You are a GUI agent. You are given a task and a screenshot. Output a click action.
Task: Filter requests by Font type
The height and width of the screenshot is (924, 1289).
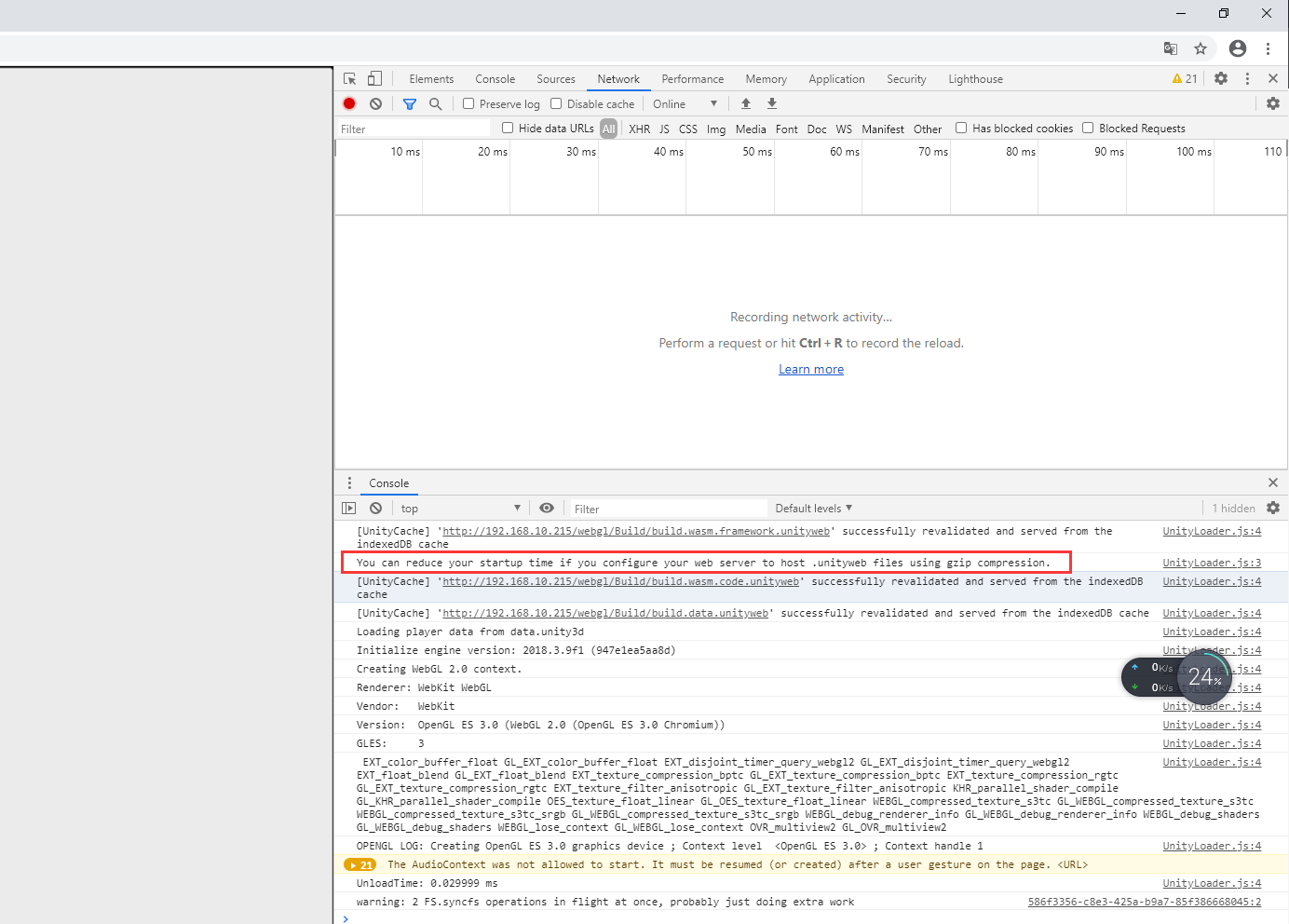point(787,129)
